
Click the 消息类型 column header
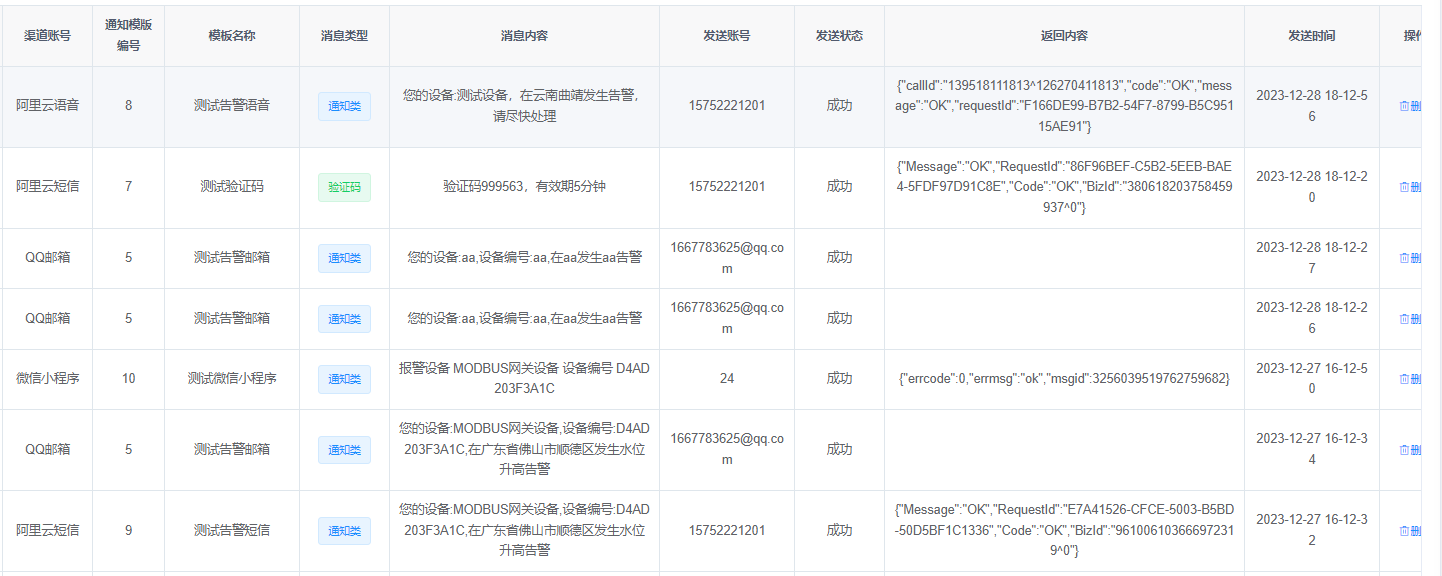click(x=344, y=36)
